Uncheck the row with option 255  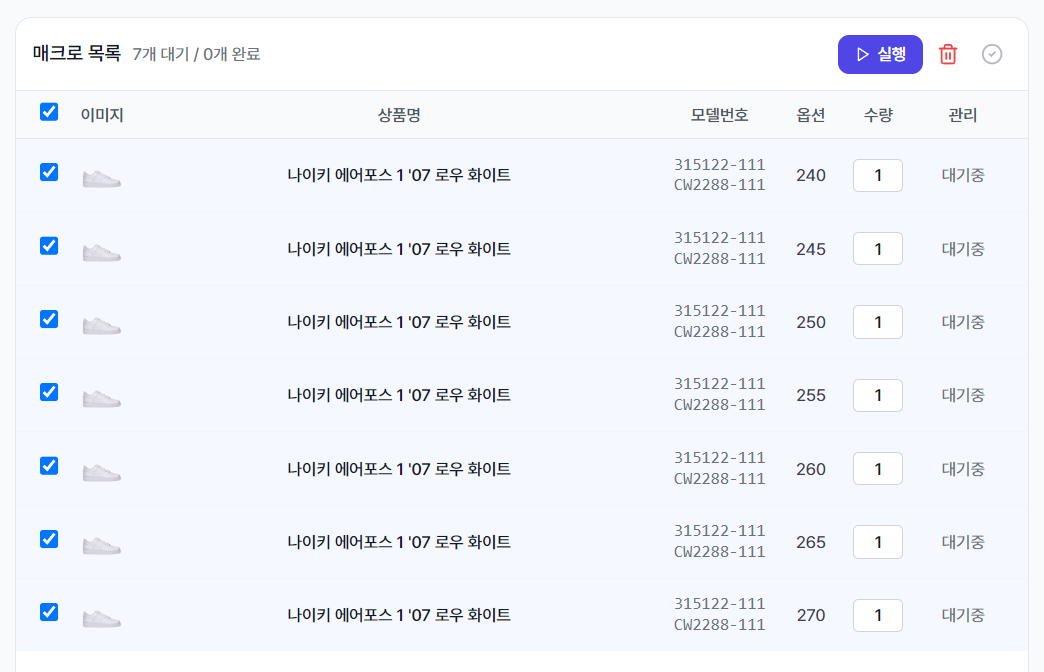(49, 392)
